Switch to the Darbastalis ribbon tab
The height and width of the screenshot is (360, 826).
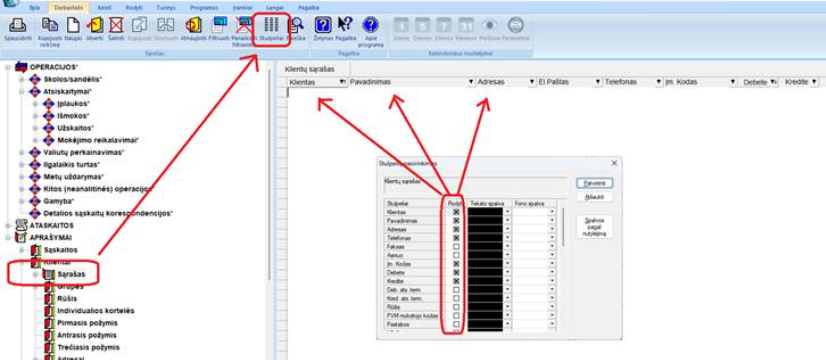click(x=69, y=8)
